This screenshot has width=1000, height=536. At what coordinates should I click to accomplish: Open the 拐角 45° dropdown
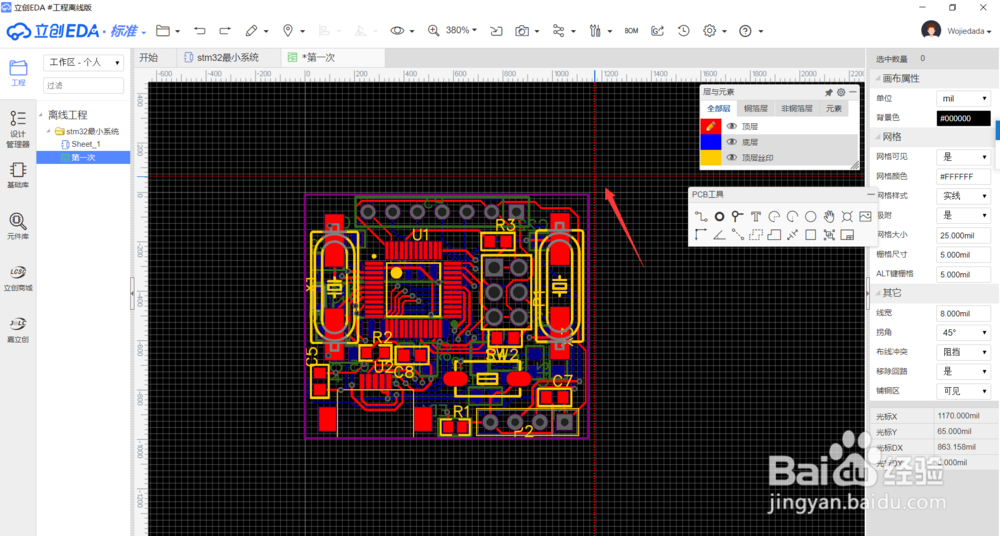[963, 332]
